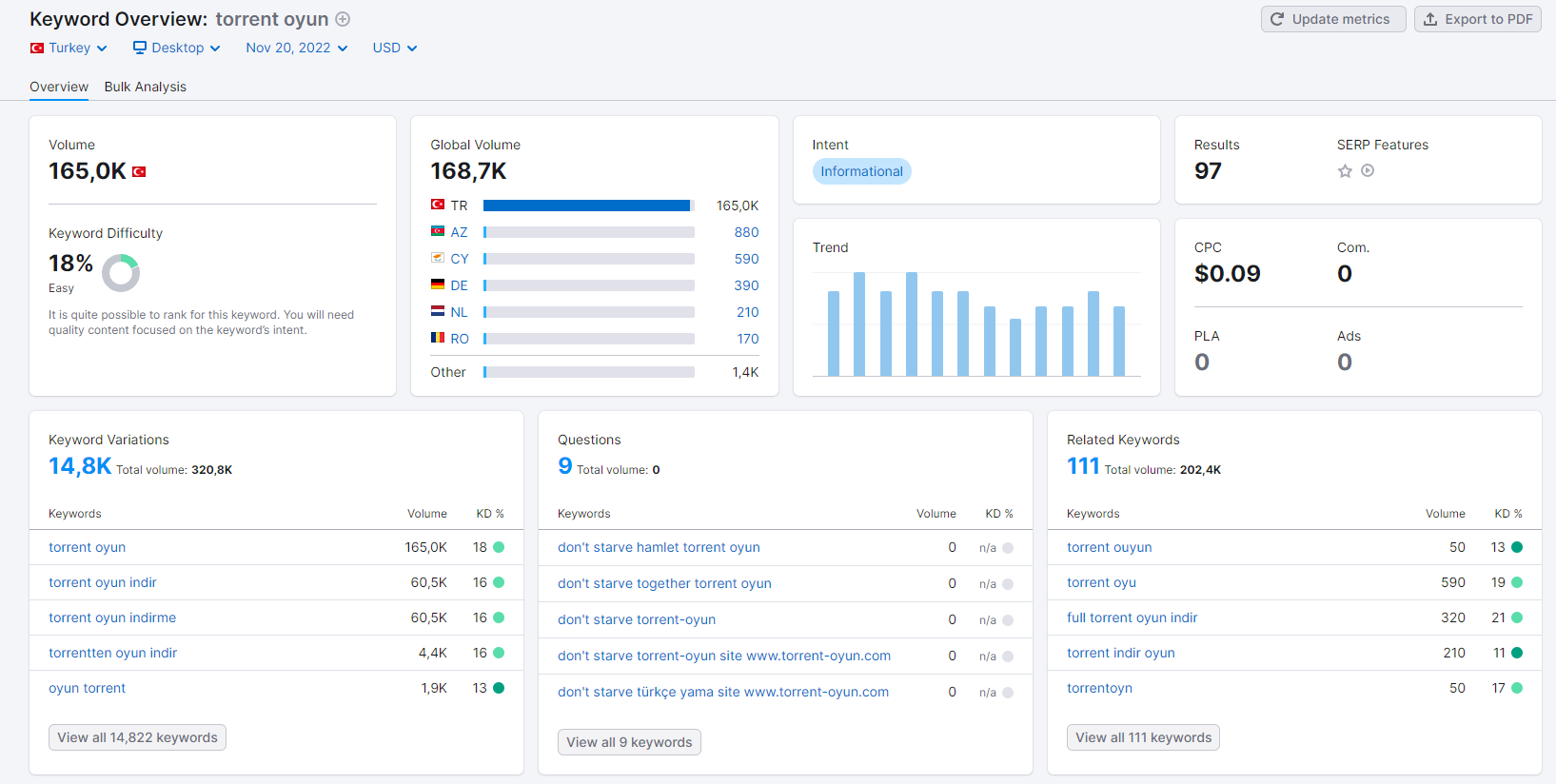Screen dimensions: 1556x784
Task: Click the Update metrics button
Action: pos(1333,19)
